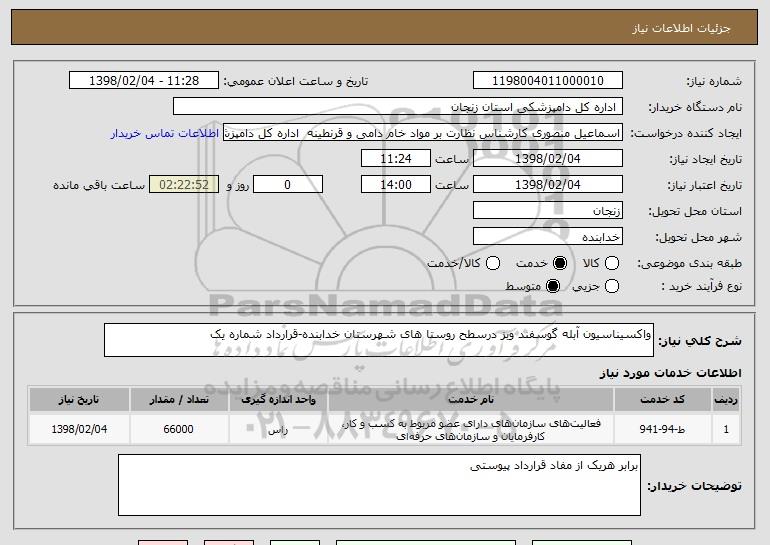
Task: Click the remaining time countdown 02:22:52
Action: click(x=182, y=185)
